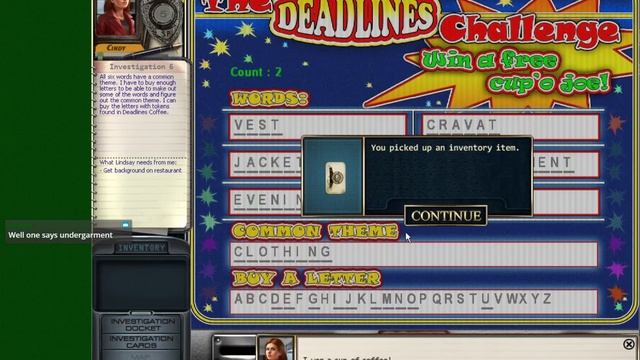Buy the letter J
This screenshot has height=360, width=640.
pos(348,299)
